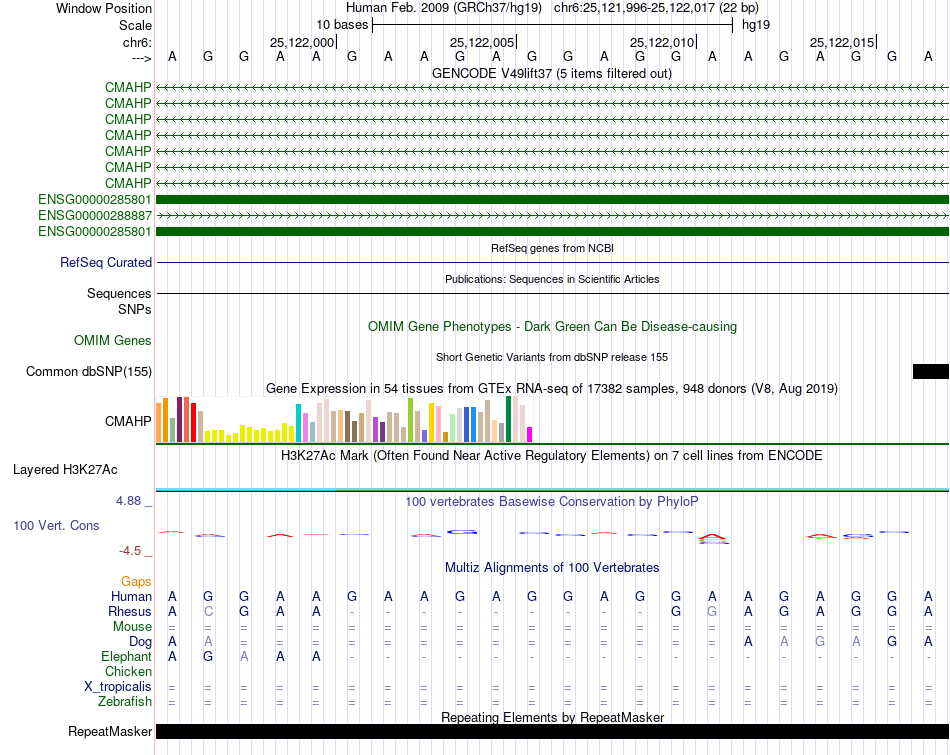Click the Human species label
Screen dimensions: 950x755
tap(131, 596)
